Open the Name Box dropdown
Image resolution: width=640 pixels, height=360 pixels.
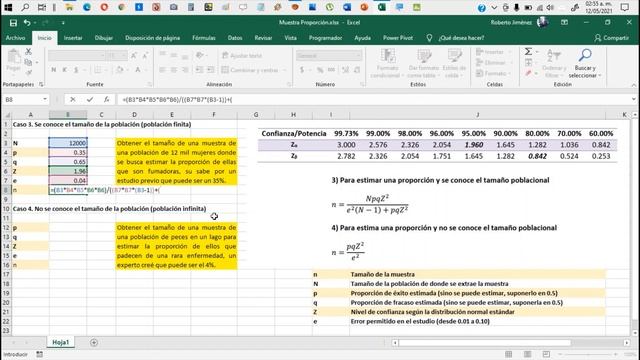[45, 99]
